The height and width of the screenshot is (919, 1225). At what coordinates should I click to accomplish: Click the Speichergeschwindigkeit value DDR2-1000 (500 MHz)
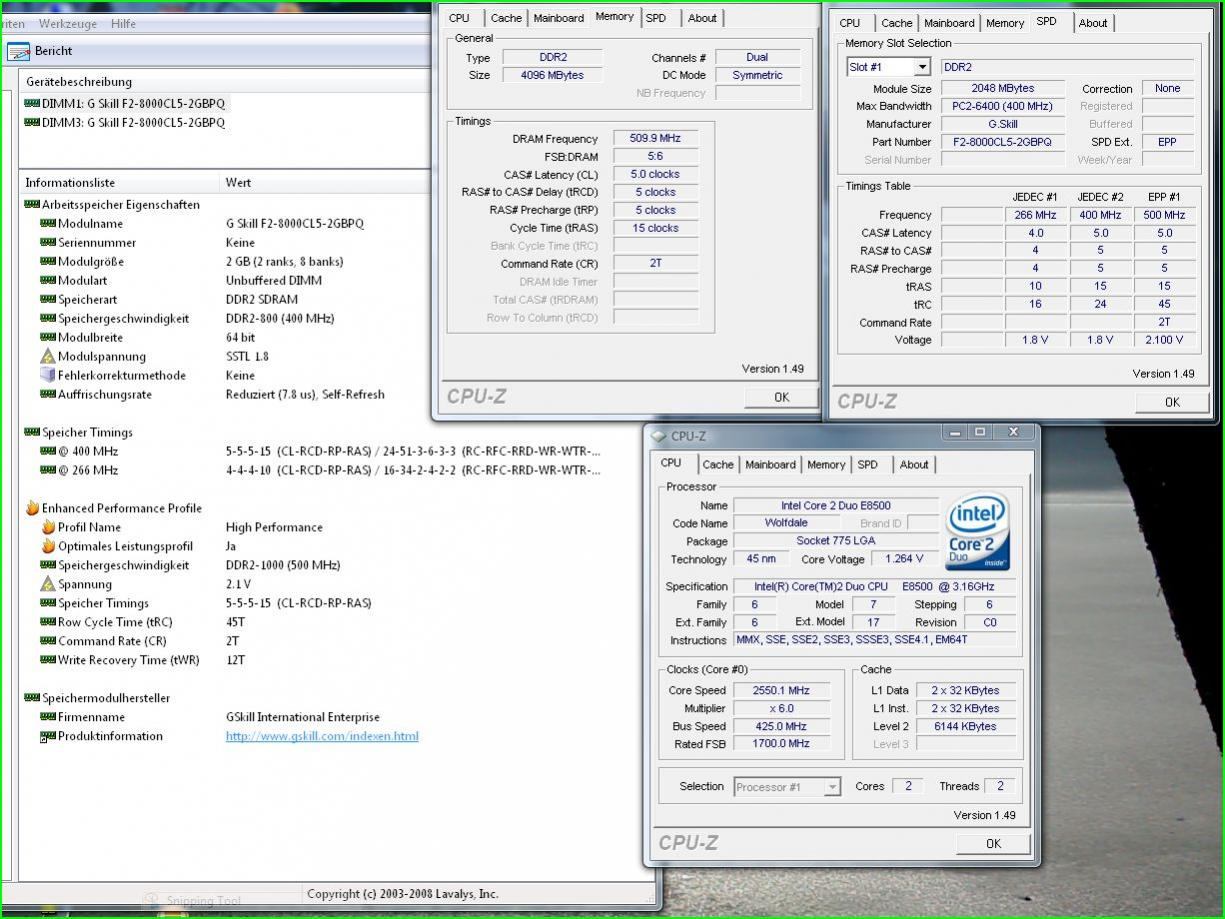click(283, 565)
